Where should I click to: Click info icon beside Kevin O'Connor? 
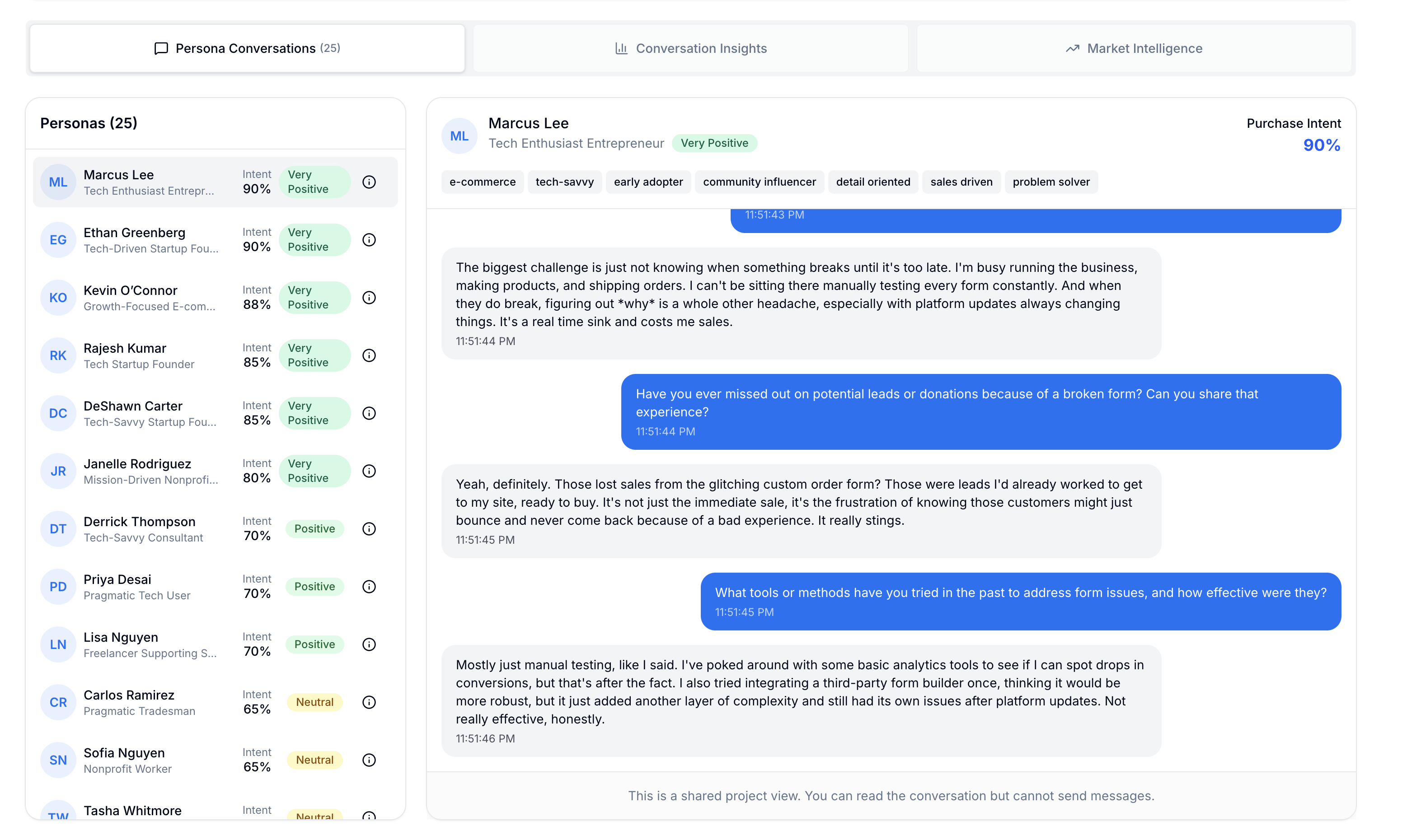tap(369, 298)
